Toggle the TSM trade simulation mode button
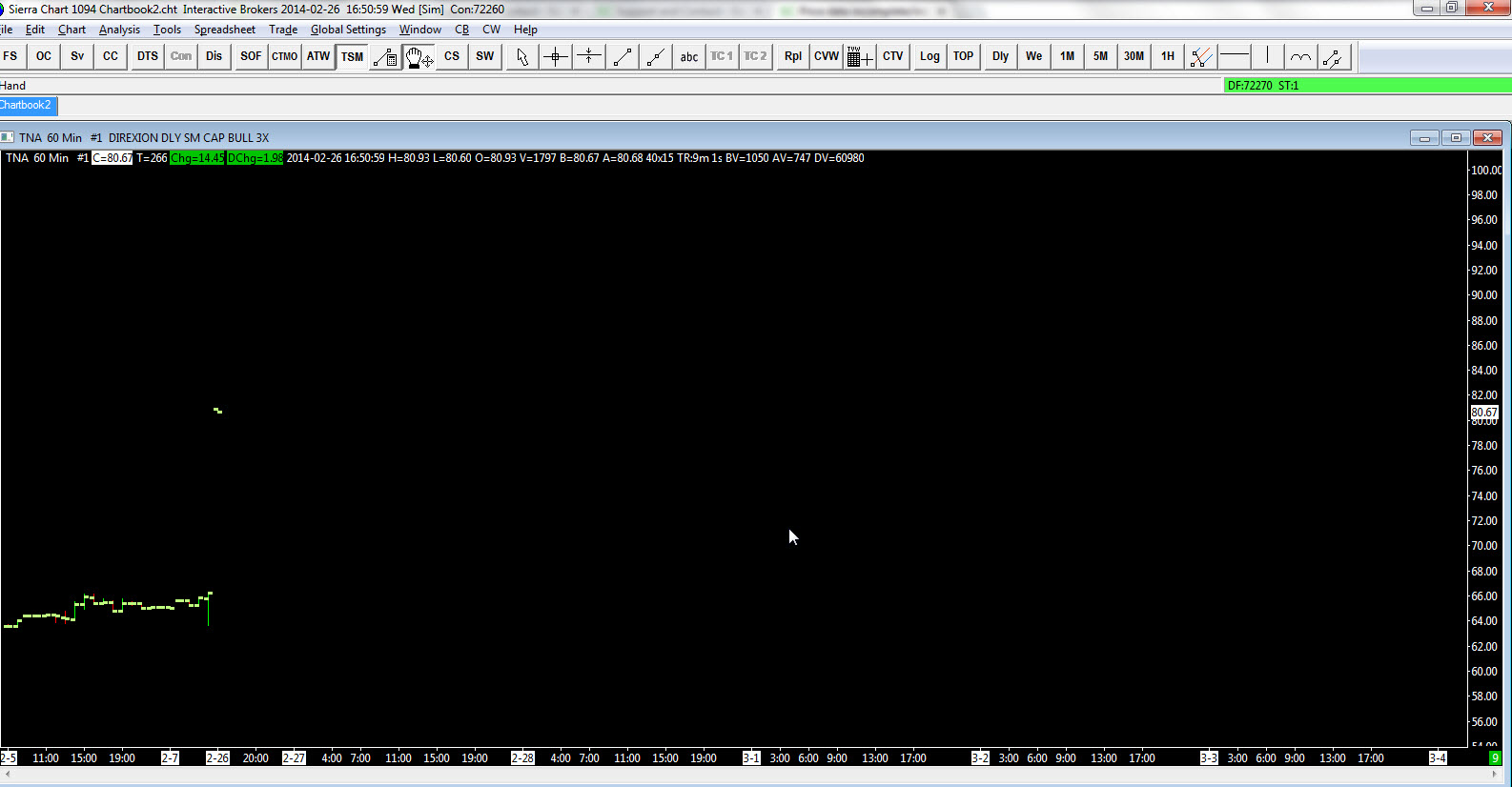Screen dimensions: 1512x787 (352, 56)
